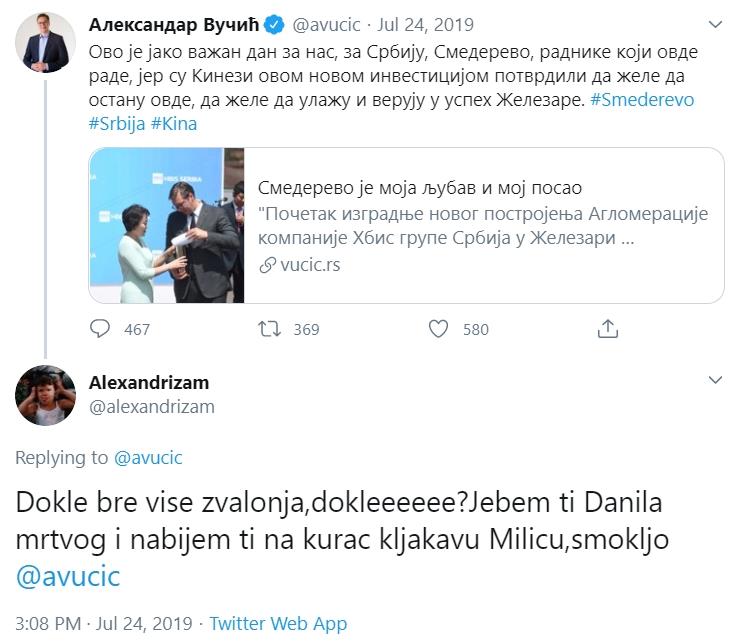Viewport: 739px width, 644px height.
Task: Click the Alexandrizam display name
Action: click(x=149, y=382)
